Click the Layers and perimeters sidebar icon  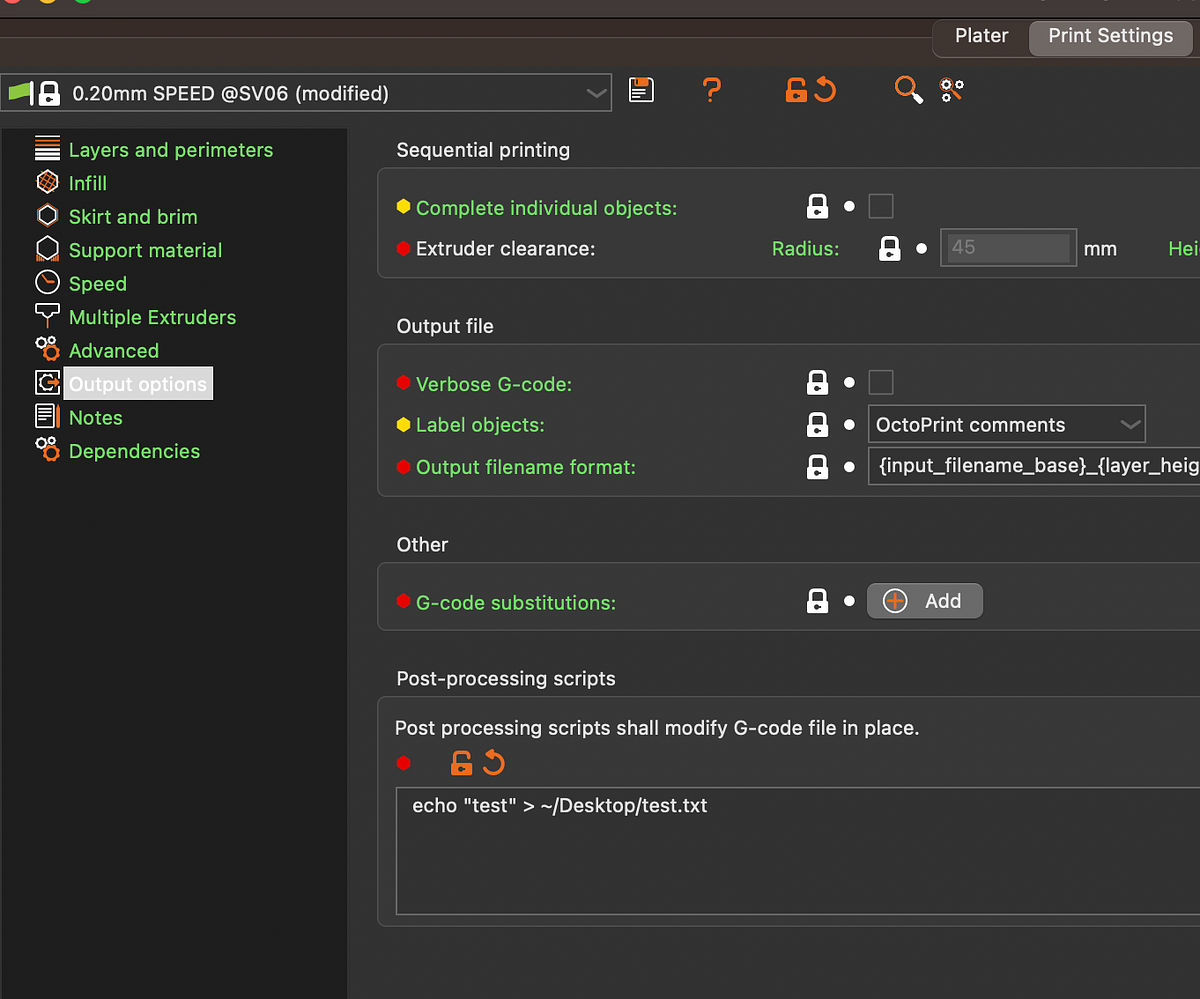coord(47,149)
